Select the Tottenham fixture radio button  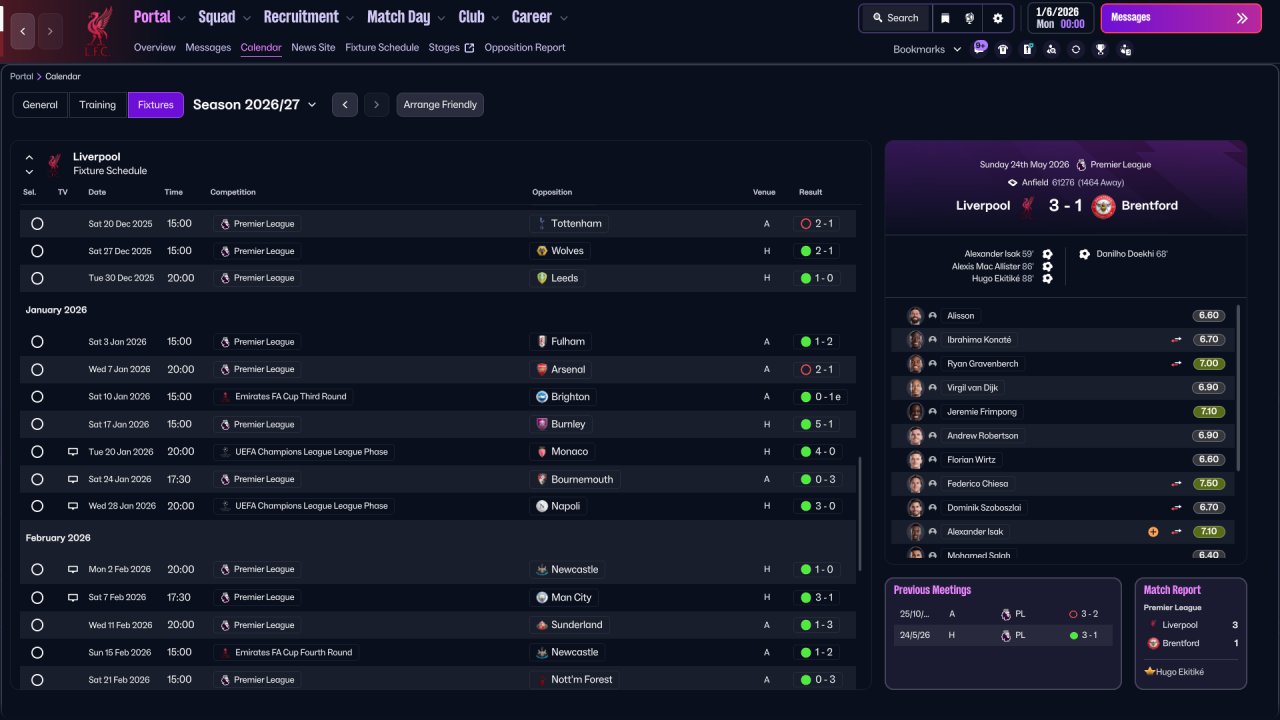37,224
